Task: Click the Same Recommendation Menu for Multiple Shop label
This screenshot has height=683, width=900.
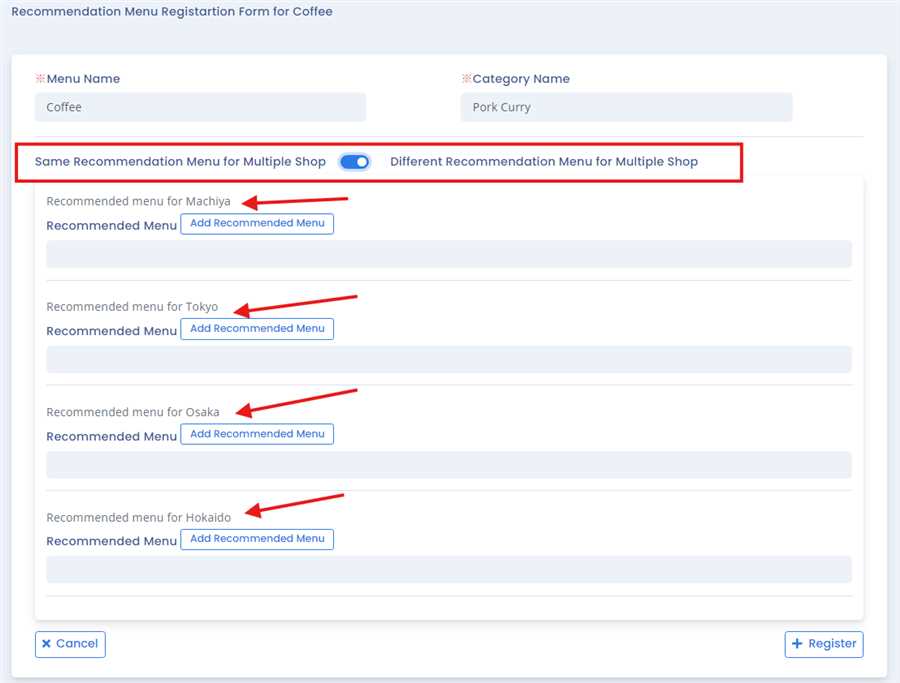Action: point(180,162)
